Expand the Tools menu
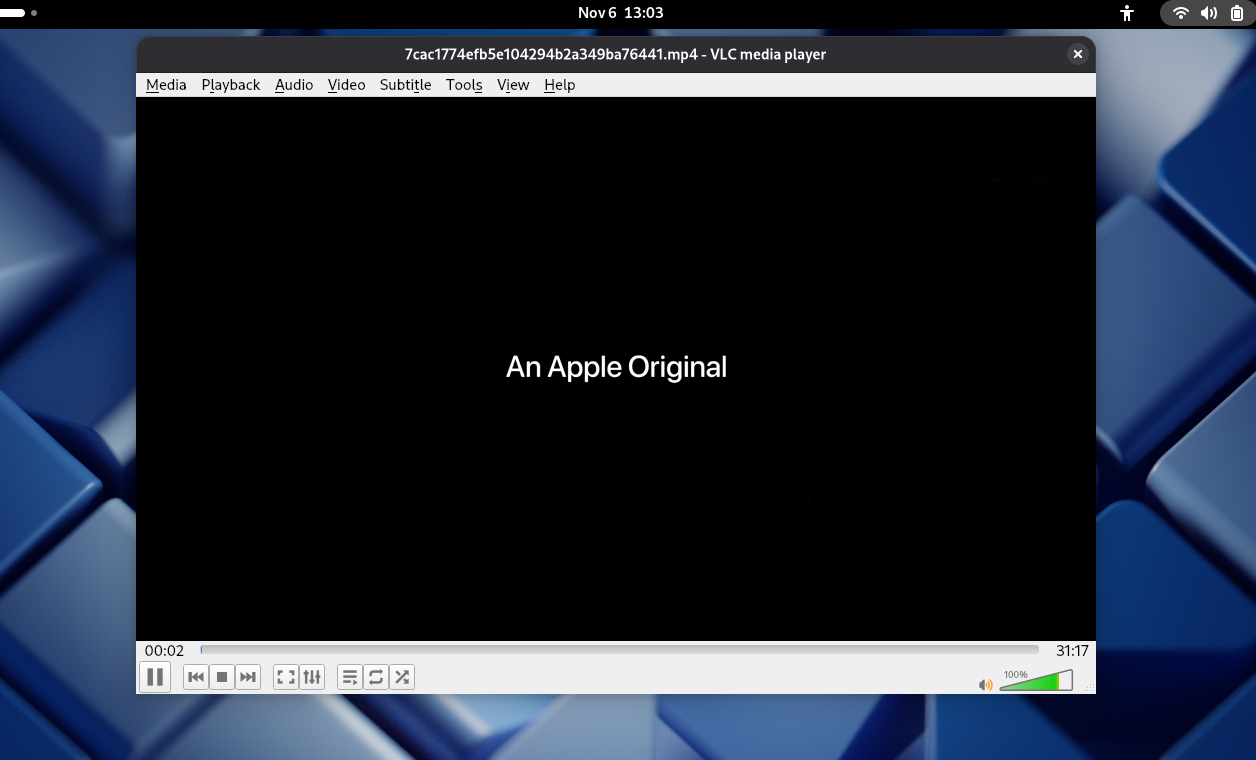 [x=464, y=85]
